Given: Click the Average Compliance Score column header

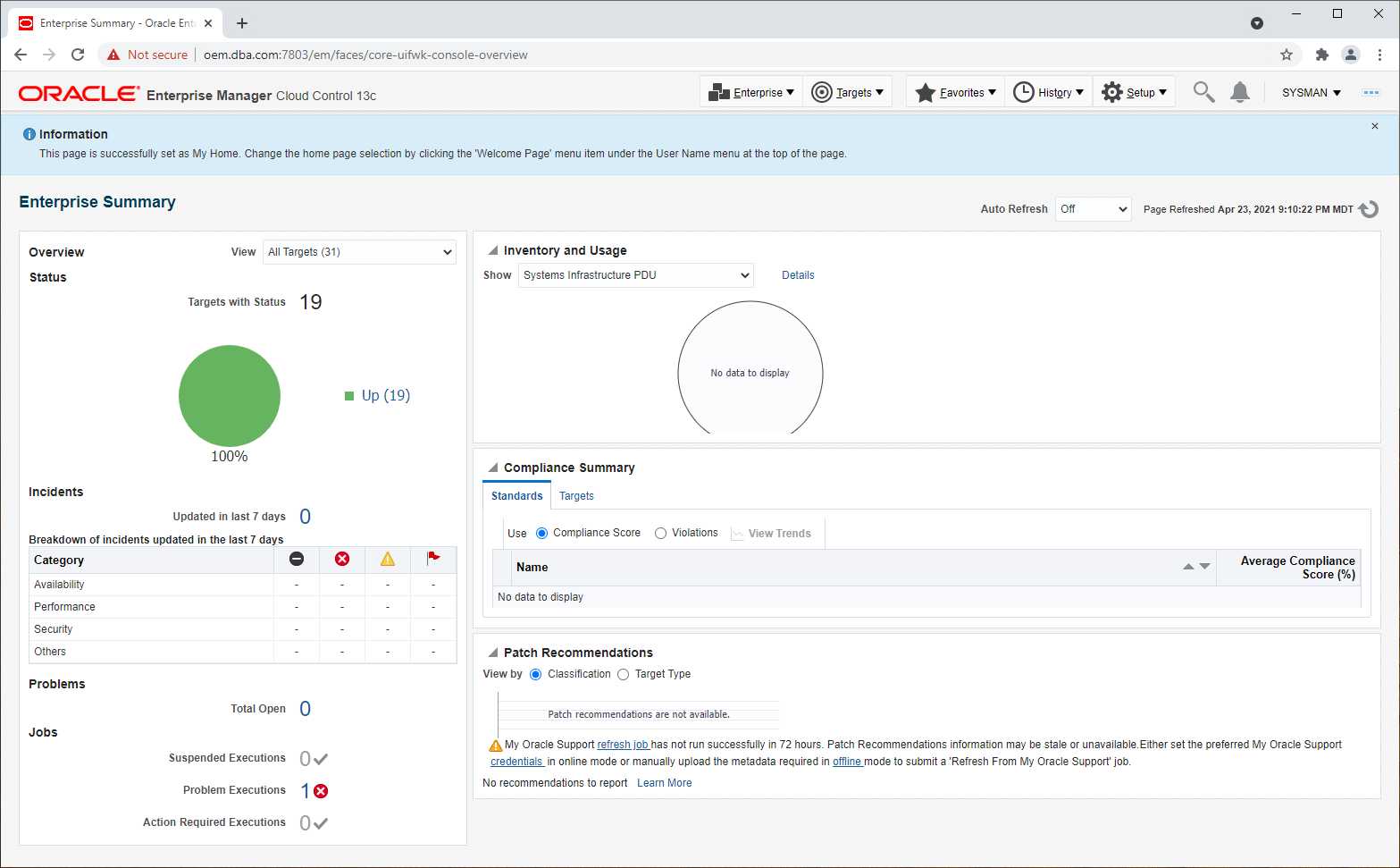Looking at the screenshot, I should point(1288,568).
